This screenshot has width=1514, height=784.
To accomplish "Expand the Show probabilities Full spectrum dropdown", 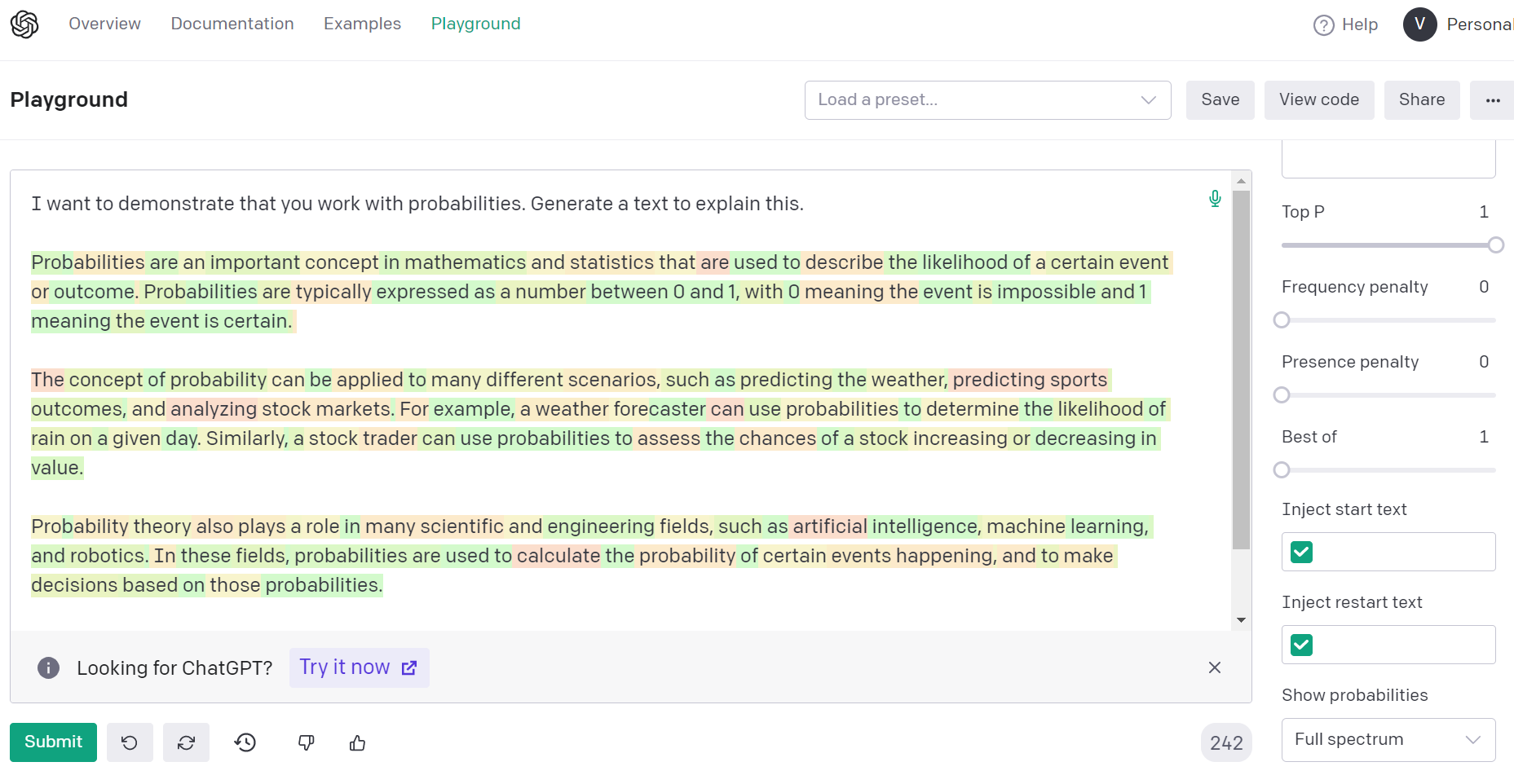I will coord(1388,740).
